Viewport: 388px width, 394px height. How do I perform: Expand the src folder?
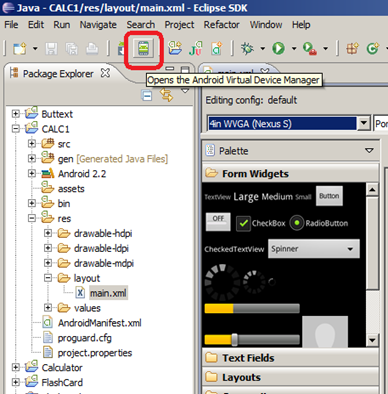[32, 144]
